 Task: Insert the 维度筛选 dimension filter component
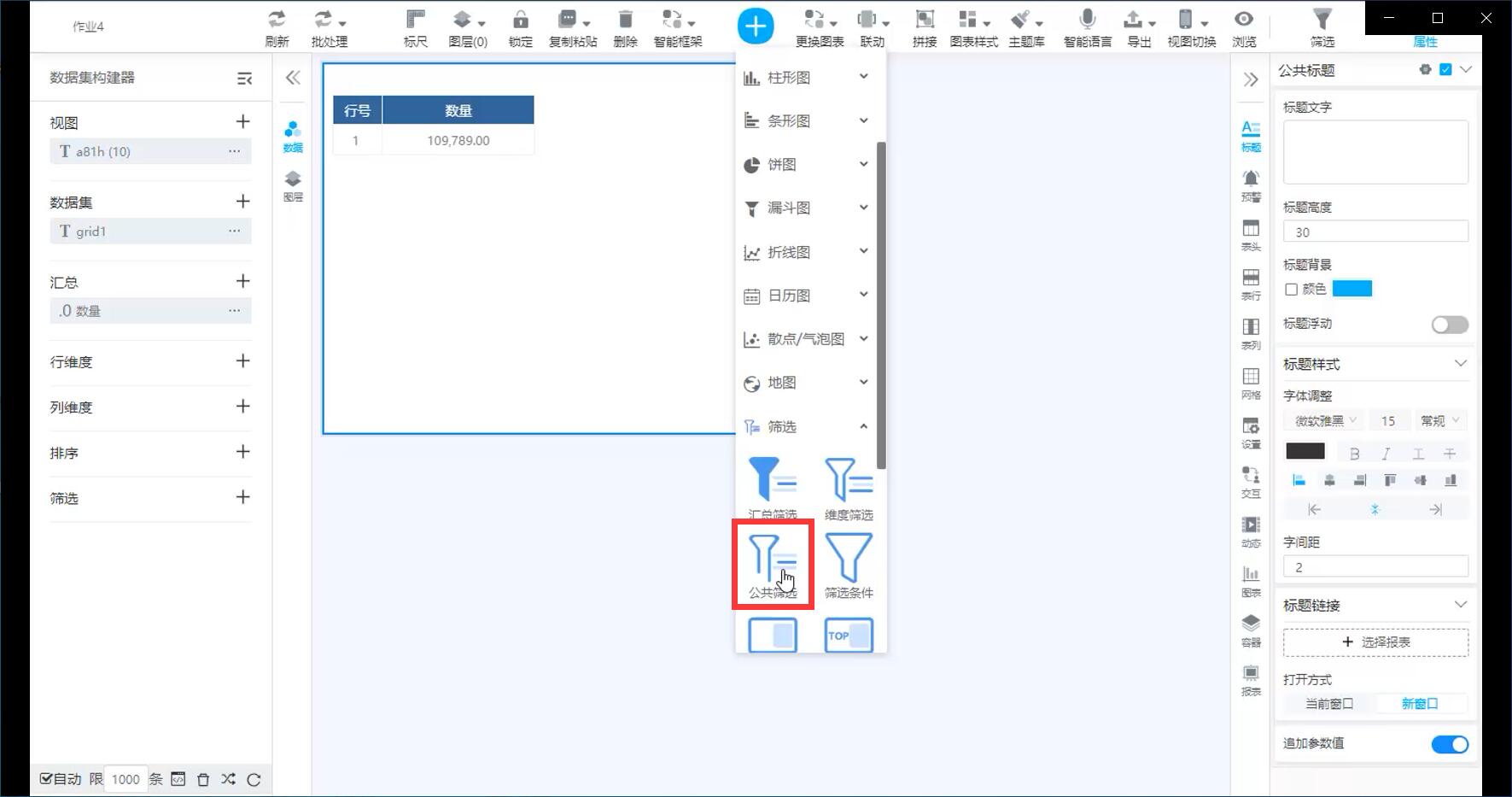pos(849,488)
